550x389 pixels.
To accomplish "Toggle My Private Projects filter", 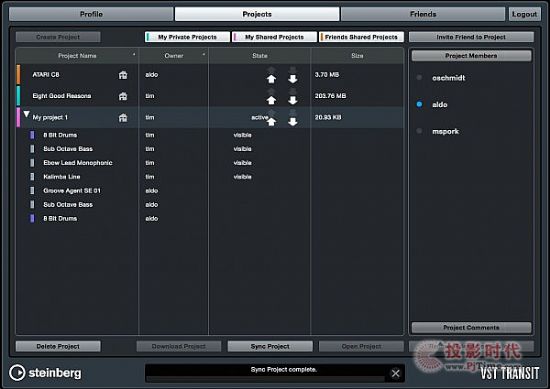I will (187, 37).
